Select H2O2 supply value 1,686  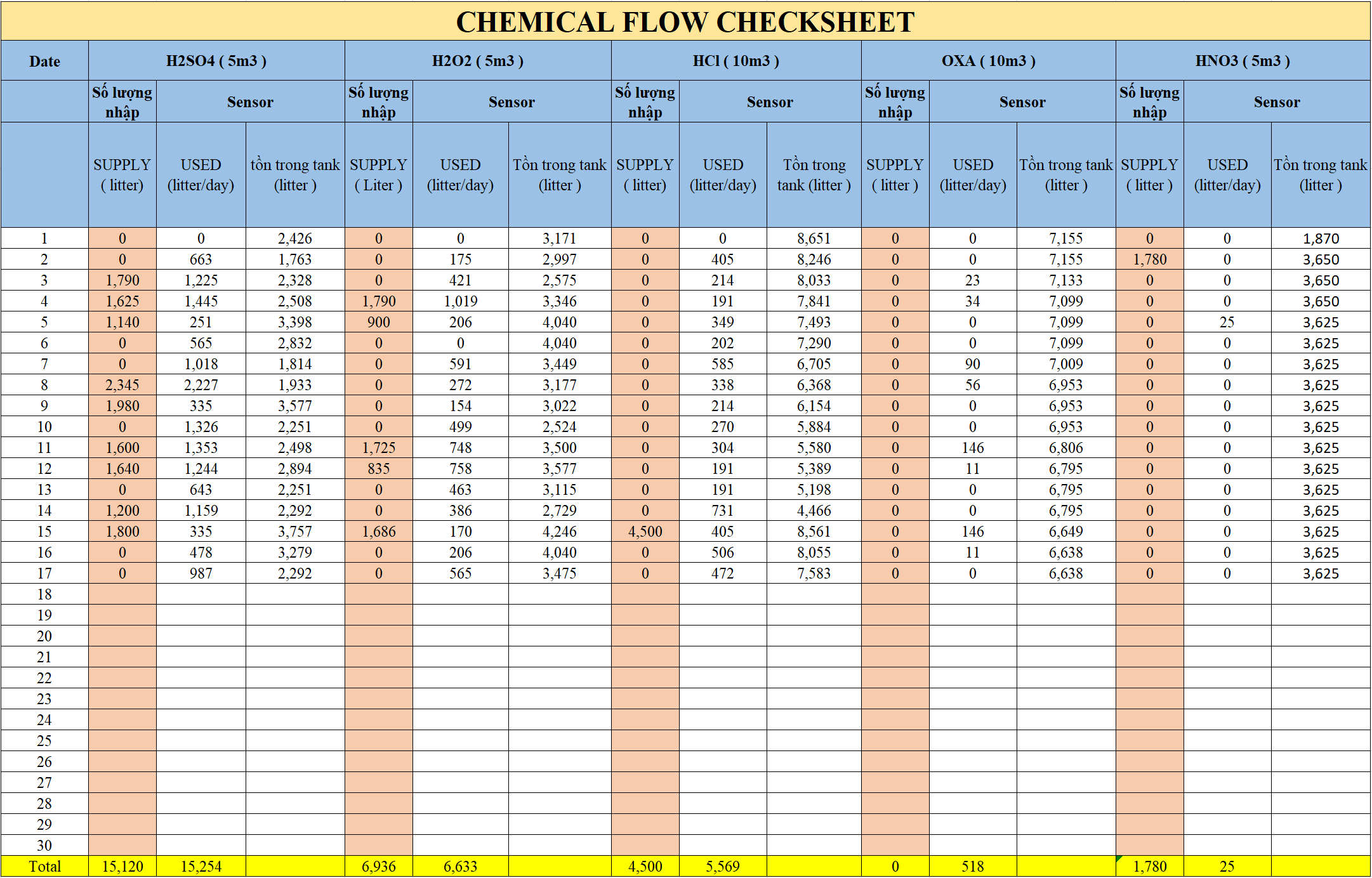click(x=379, y=532)
